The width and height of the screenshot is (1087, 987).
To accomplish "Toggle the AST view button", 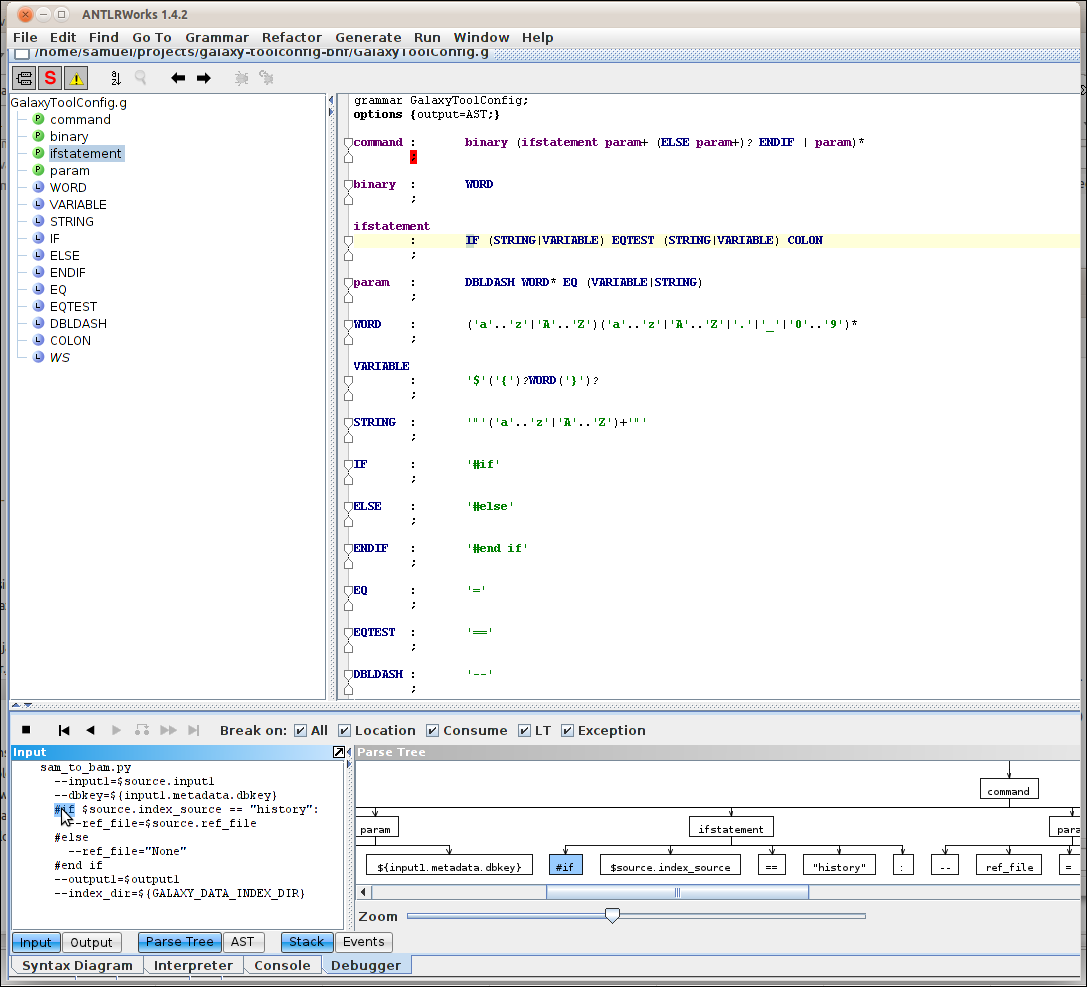I will click(243, 942).
